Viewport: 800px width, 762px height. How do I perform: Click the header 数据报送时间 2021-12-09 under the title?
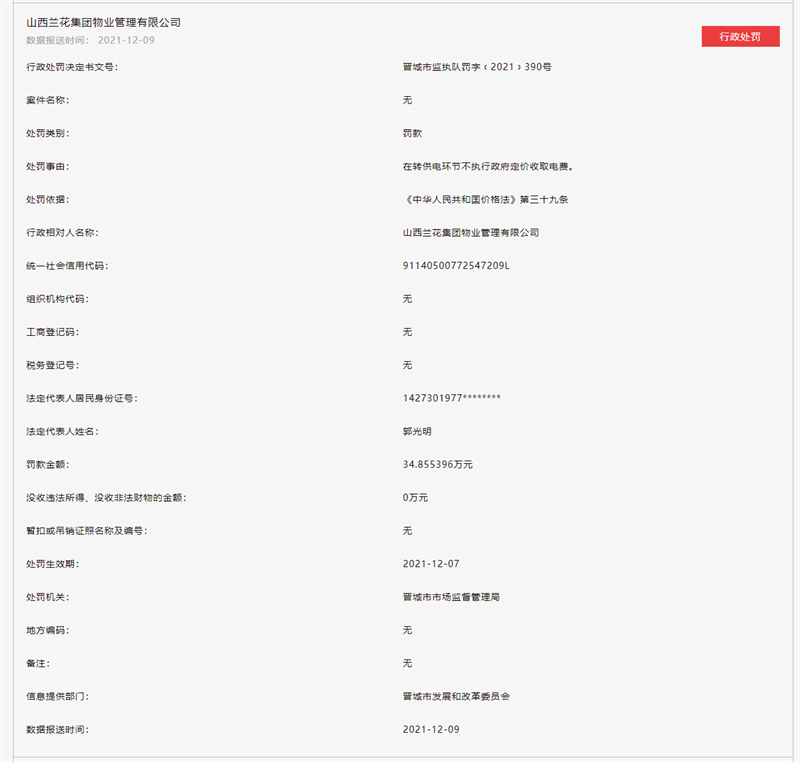click(x=90, y=40)
